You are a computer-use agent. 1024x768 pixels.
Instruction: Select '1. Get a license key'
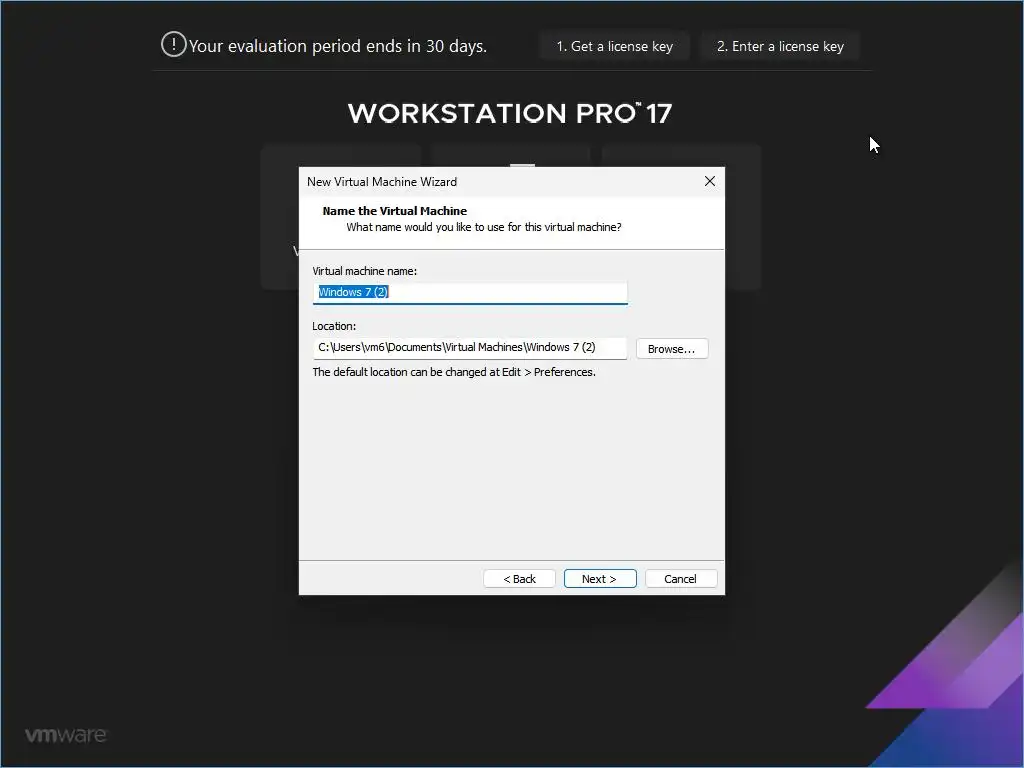[615, 46]
